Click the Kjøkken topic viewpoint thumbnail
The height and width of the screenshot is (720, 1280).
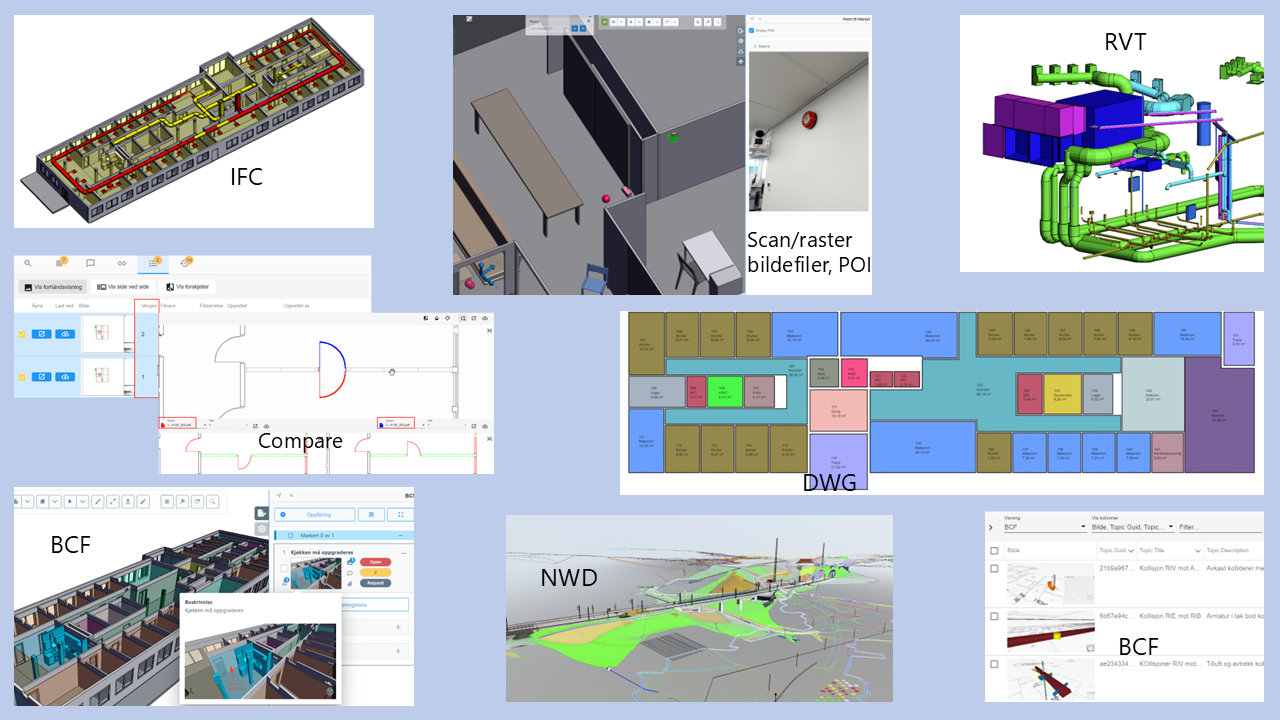315,573
